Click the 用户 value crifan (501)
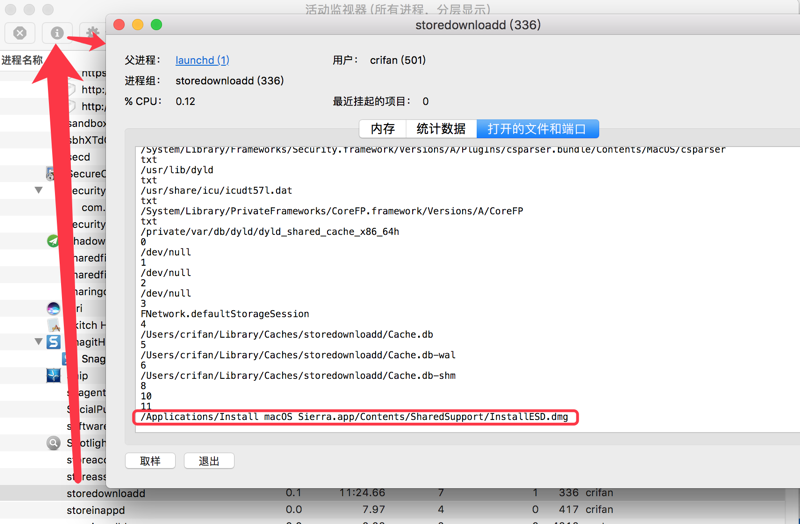Image resolution: width=800 pixels, height=524 pixels. pos(398,60)
